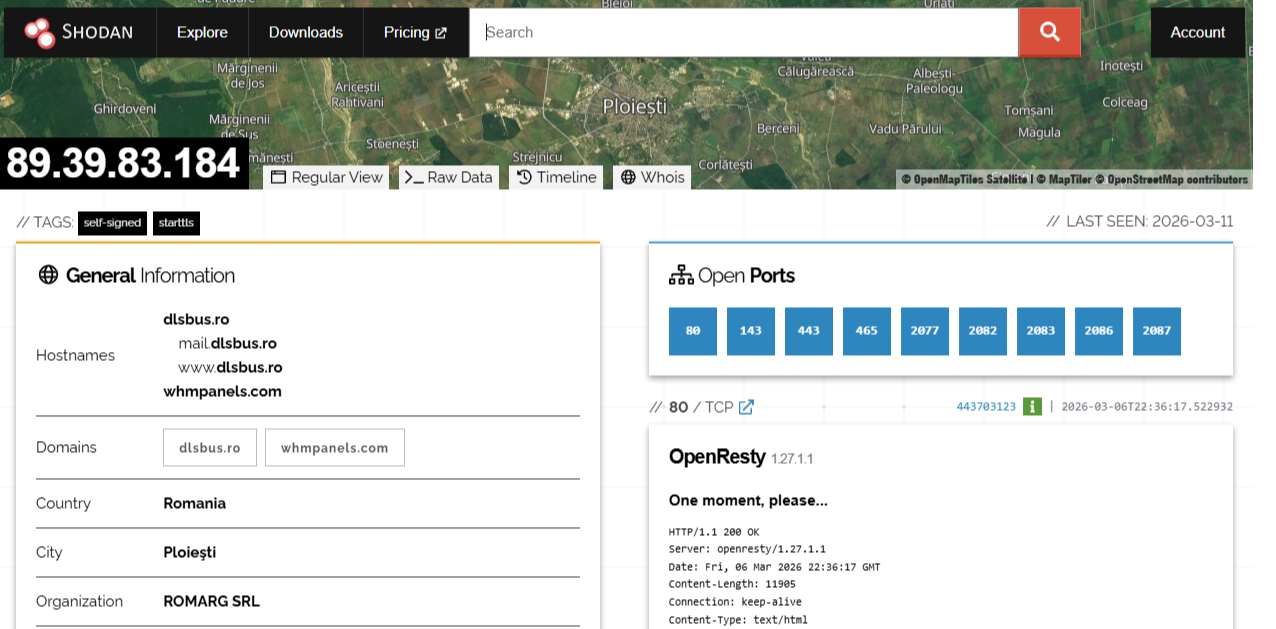The width and height of the screenshot is (1276, 629).
Task: Open the Pricing external link
Action: (415, 32)
